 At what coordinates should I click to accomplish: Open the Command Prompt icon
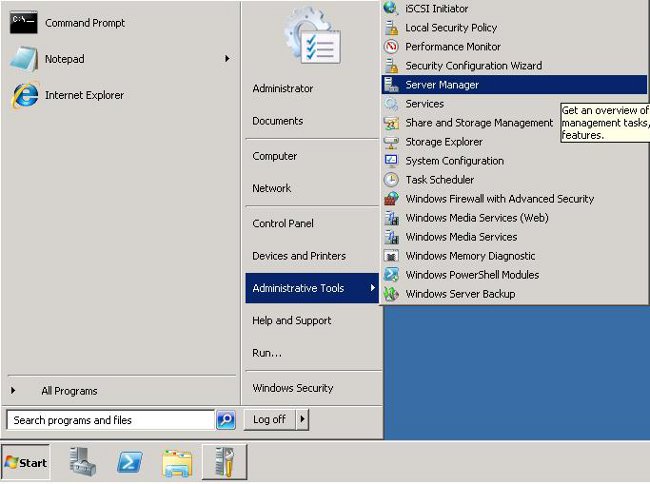point(24,23)
